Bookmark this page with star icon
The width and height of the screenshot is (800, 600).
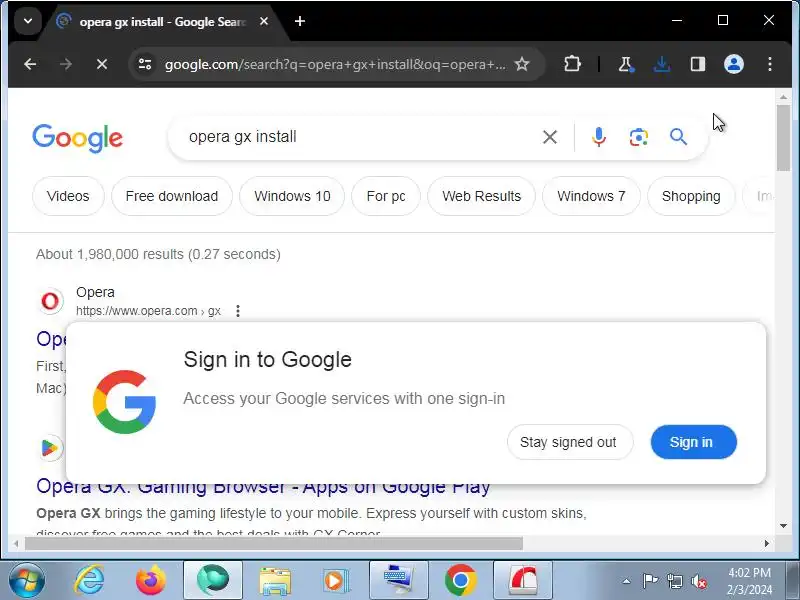point(521,64)
